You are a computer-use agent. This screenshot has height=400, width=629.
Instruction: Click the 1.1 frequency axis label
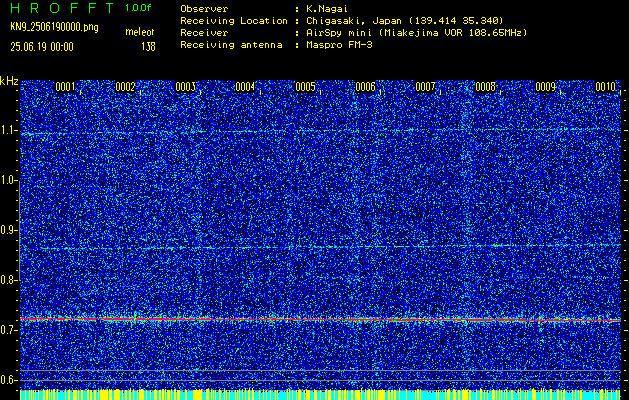coord(9,130)
